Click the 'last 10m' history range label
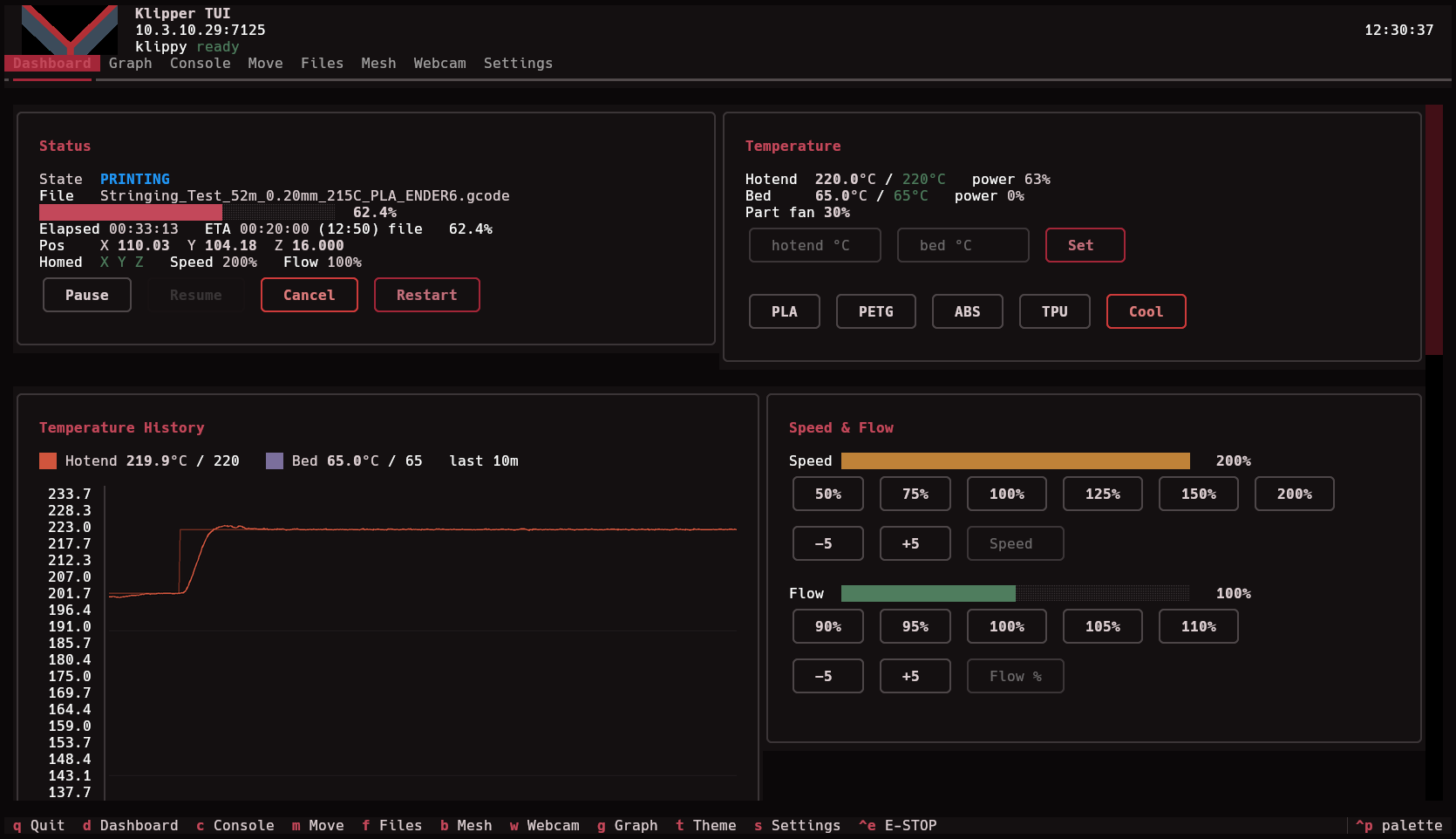 (x=484, y=460)
